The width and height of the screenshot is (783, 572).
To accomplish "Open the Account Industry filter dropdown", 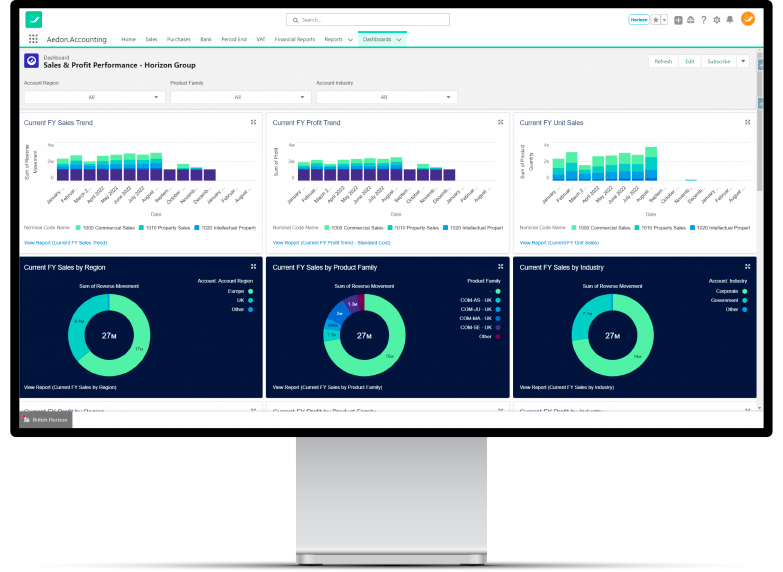I will click(x=386, y=97).
